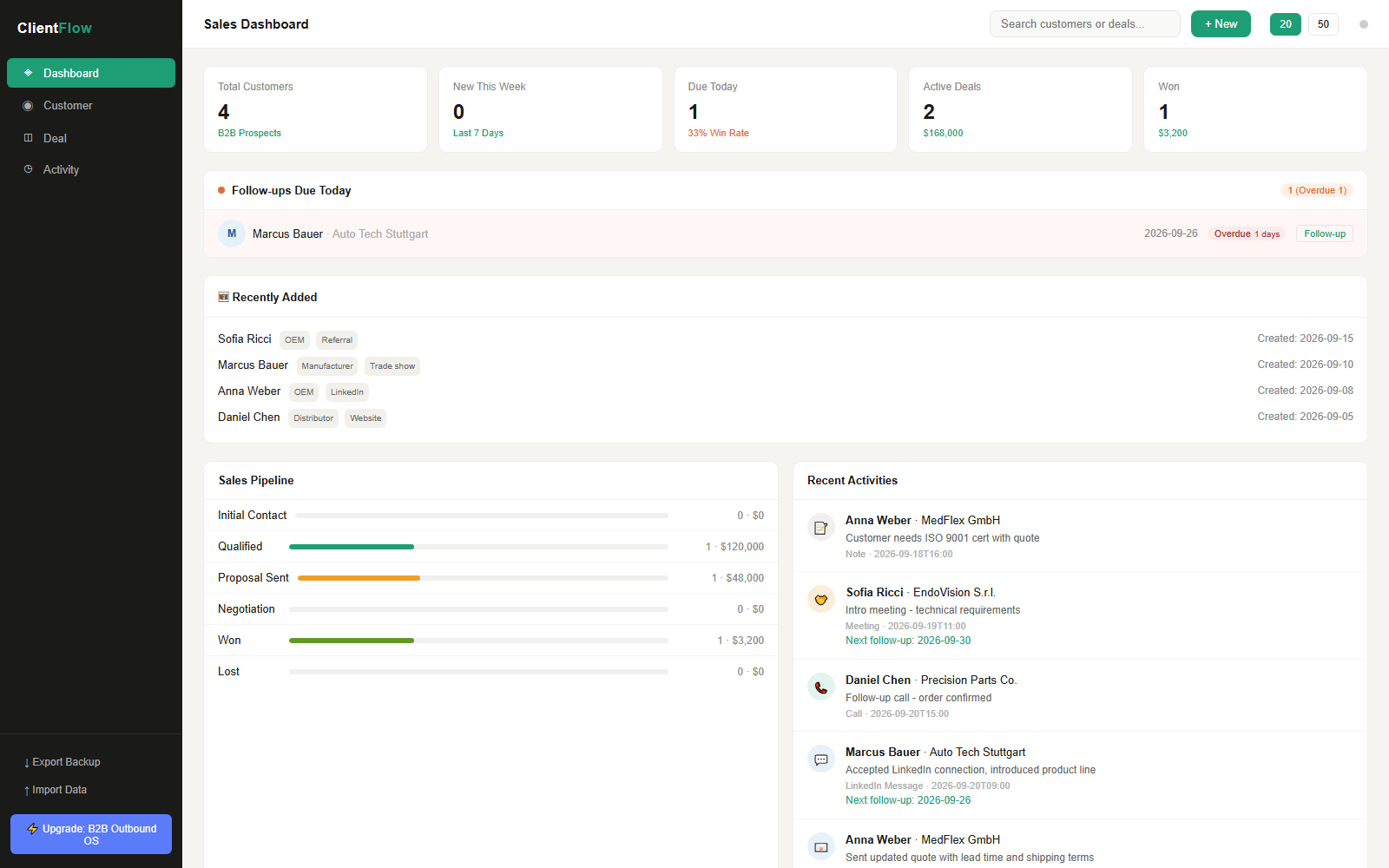Open the Deal section in the sidebar
Screen dimensions: 1389x868
(91, 138)
